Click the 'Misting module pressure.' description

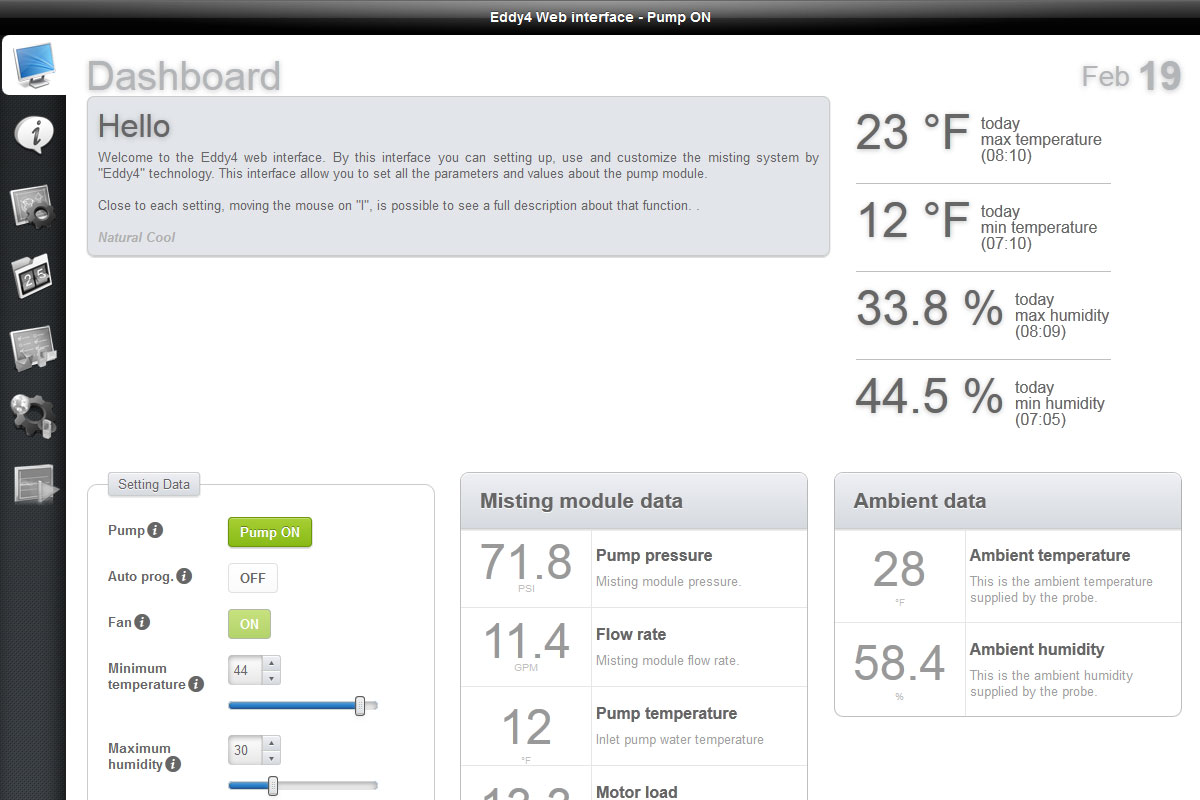668,581
